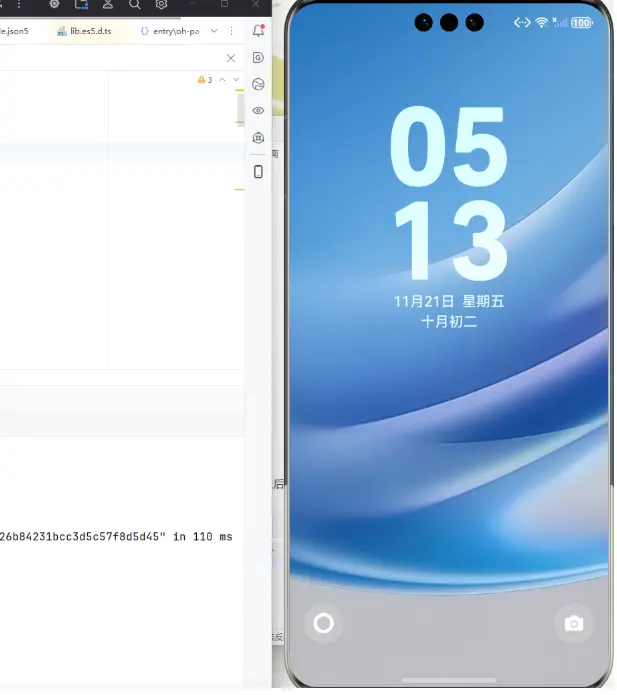Tap the Wi-Fi status icon on emulator
Viewport: 617px width, 695px height.
click(541, 22)
